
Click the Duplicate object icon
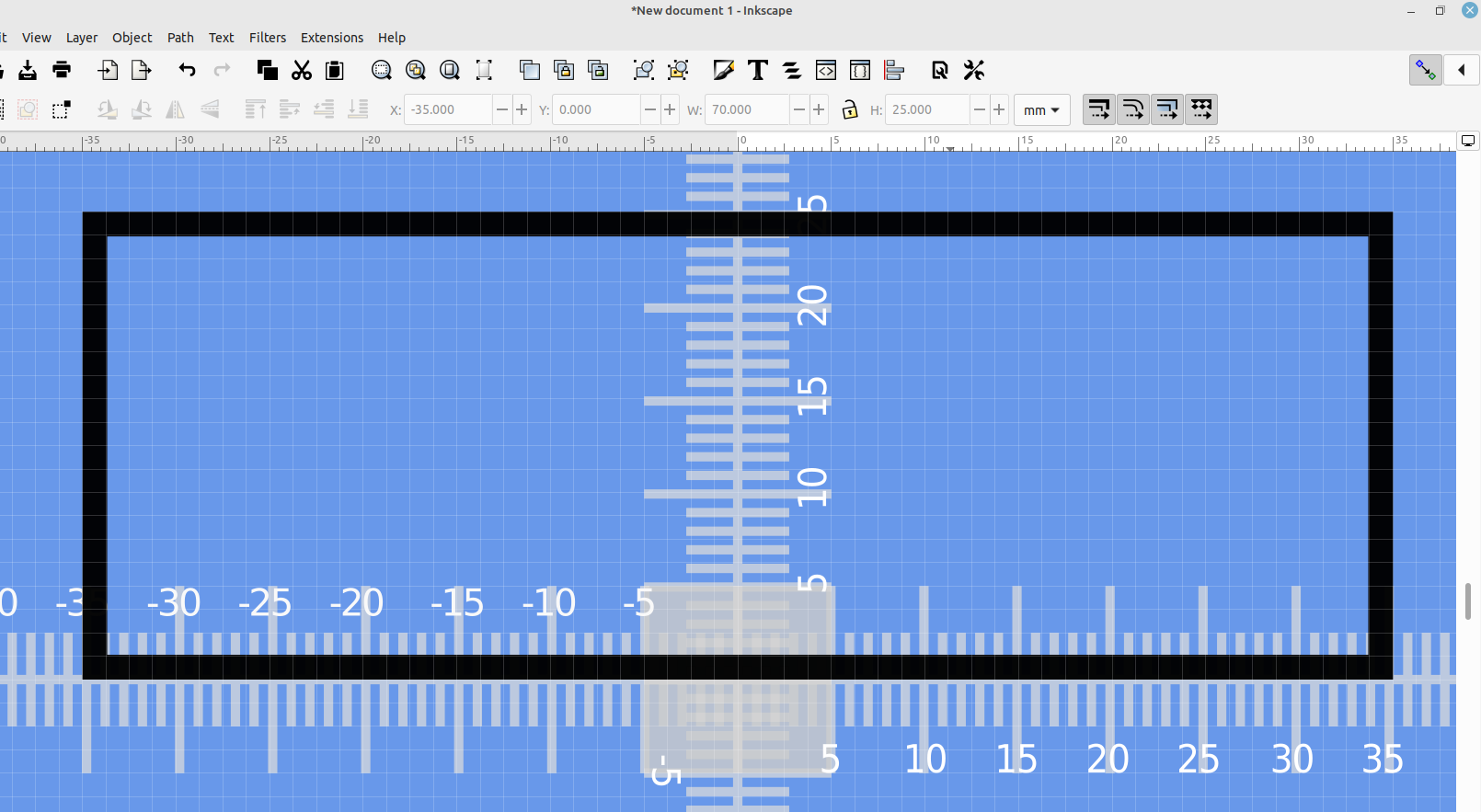pos(530,70)
